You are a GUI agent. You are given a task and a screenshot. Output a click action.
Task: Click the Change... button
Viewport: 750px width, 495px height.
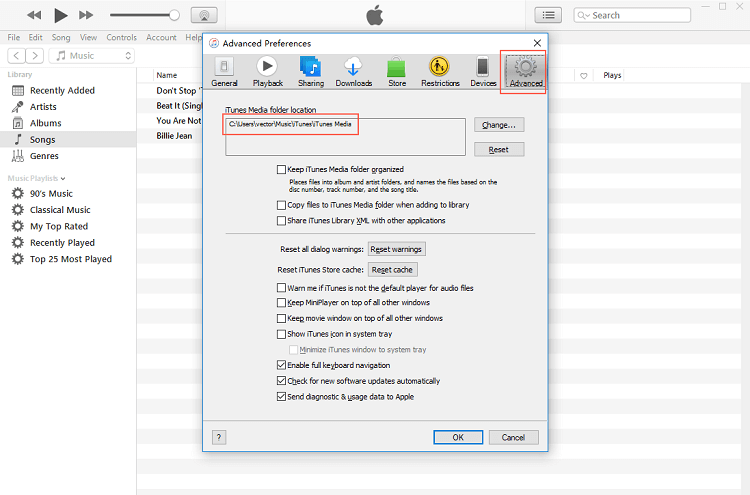[499, 125]
